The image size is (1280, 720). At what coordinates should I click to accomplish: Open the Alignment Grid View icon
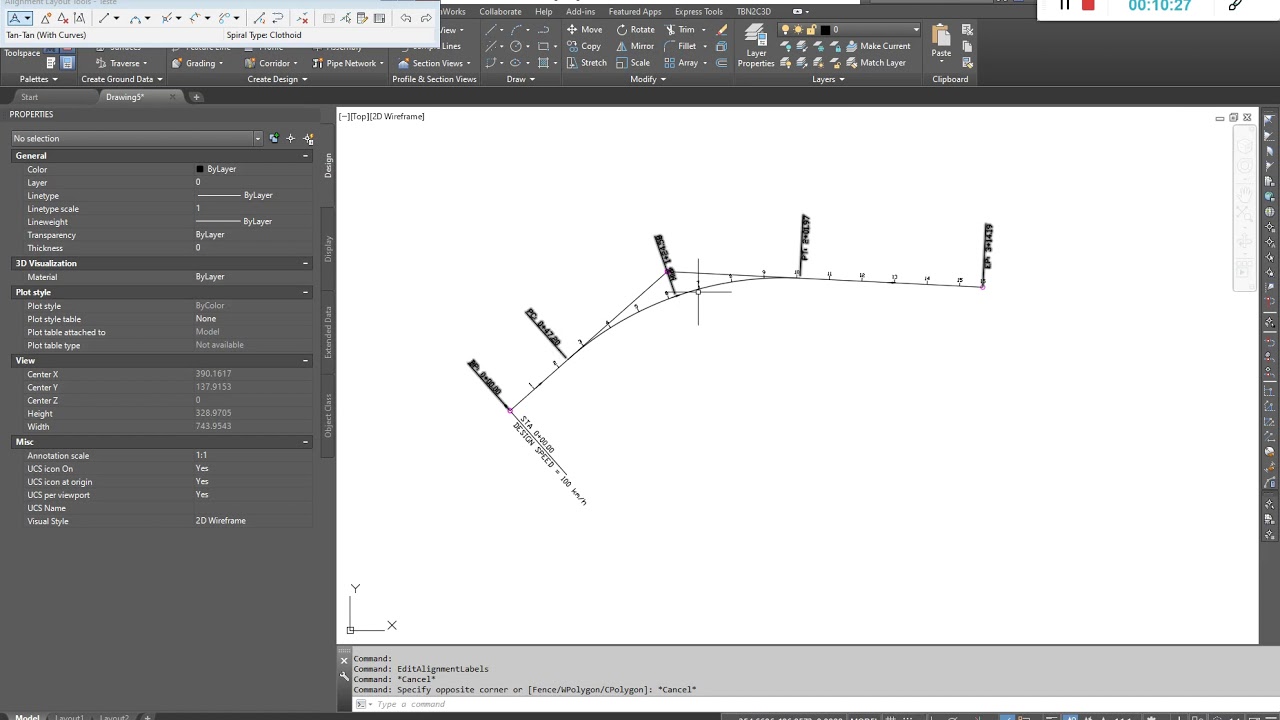coord(379,18)
